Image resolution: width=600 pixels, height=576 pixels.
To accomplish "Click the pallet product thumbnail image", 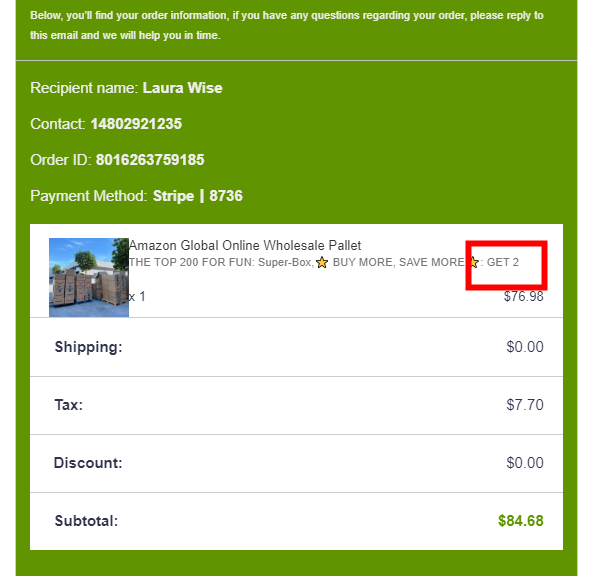I will click(x=89, y=277).
